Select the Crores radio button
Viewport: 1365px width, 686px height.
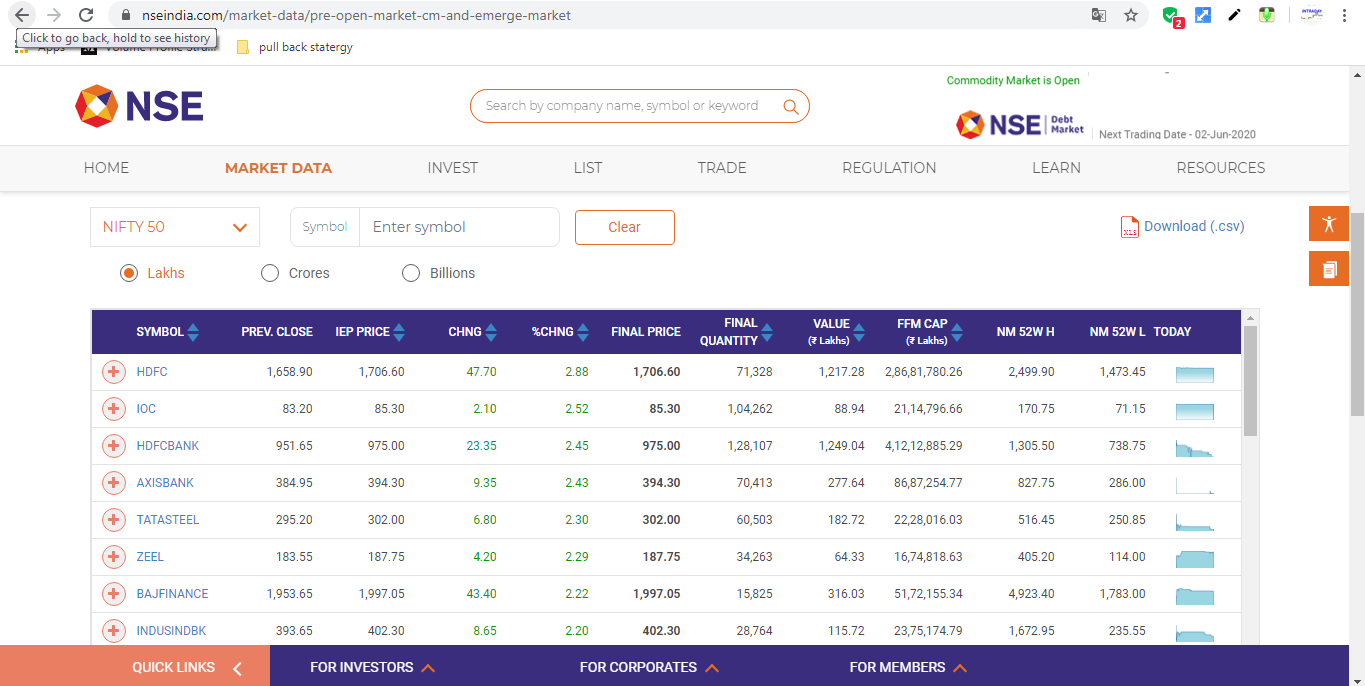coord(270,273)
